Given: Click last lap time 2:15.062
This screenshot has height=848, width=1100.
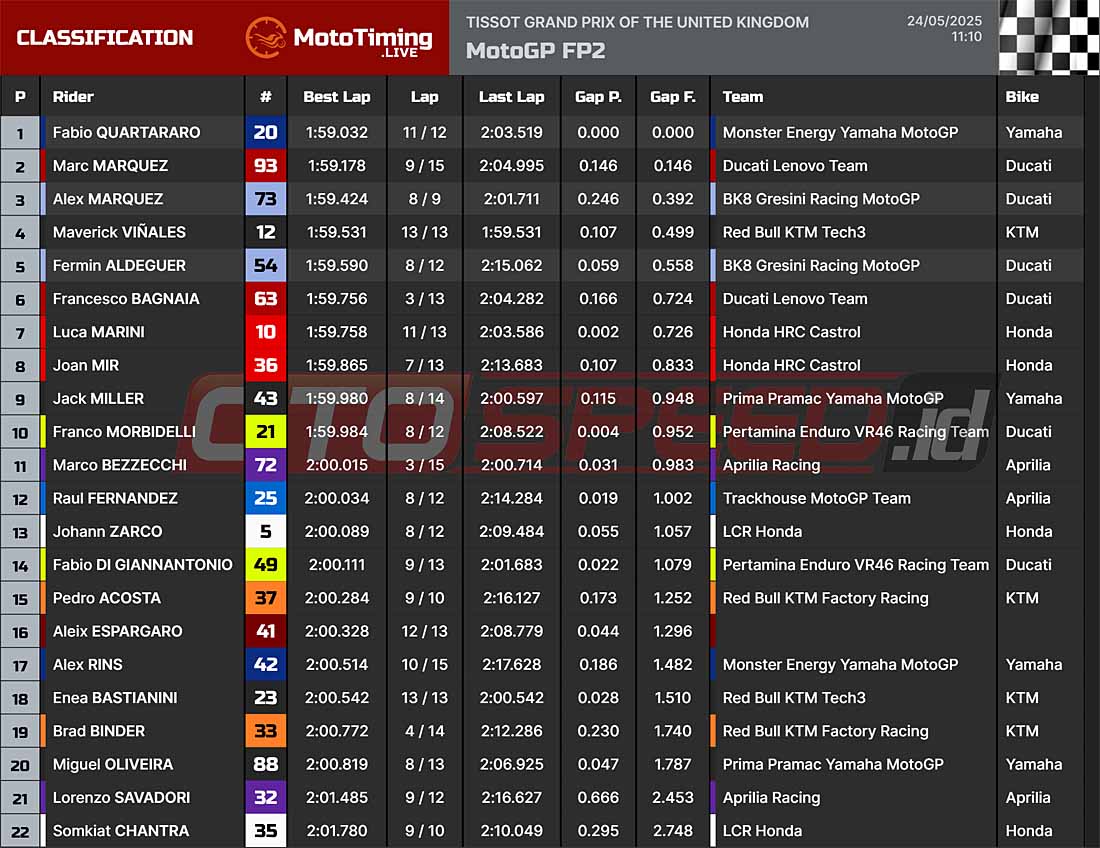Looking at the screenshot, I should coord(511,265).
